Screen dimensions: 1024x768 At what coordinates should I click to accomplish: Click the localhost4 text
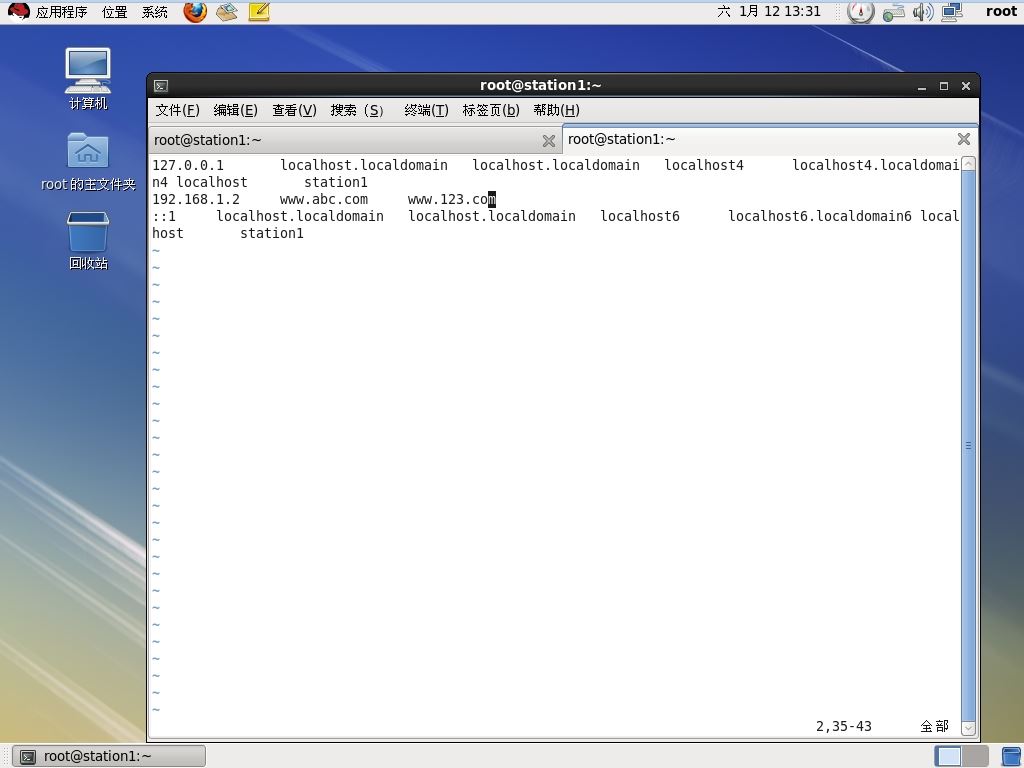pos(704,165)
